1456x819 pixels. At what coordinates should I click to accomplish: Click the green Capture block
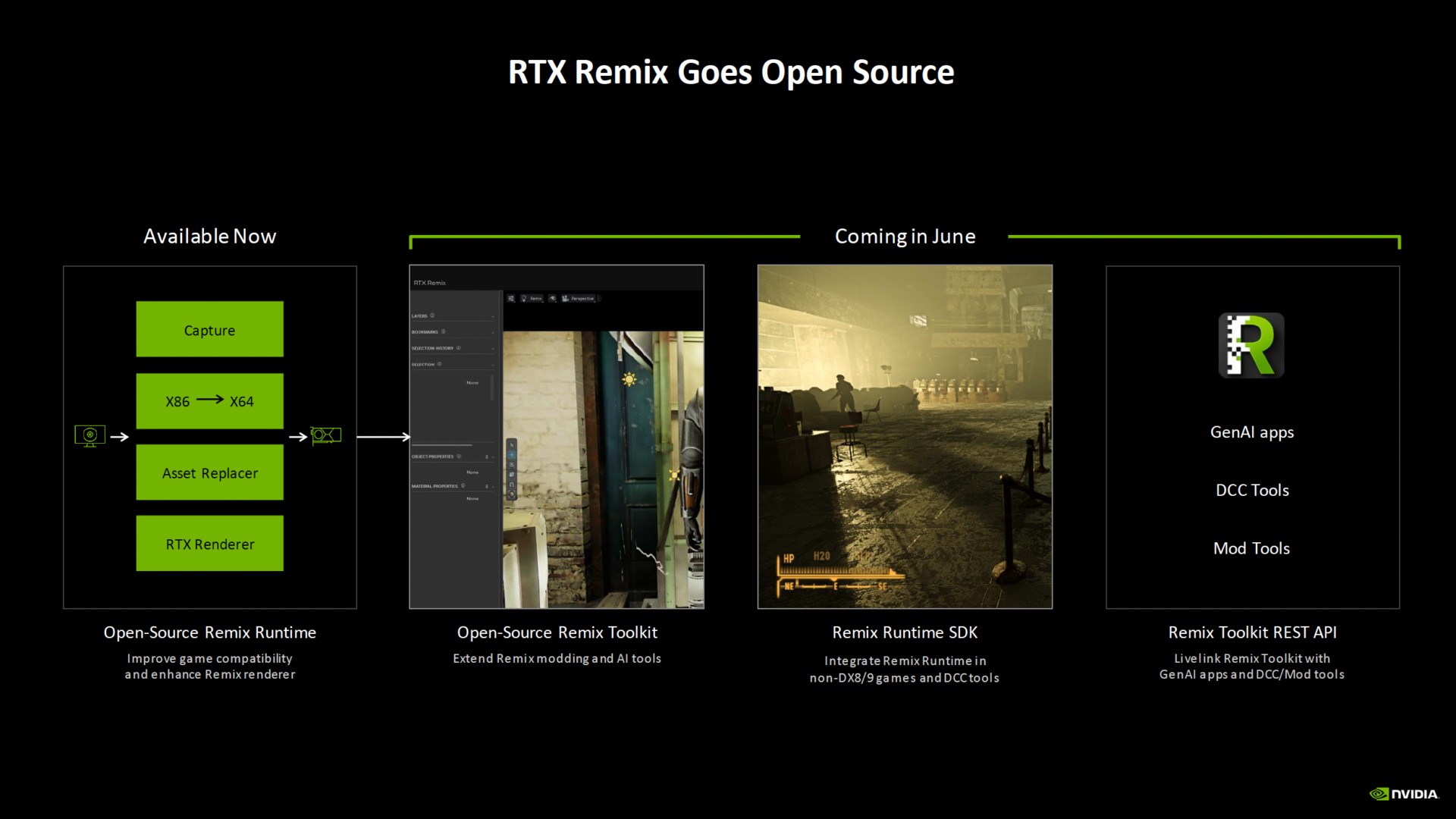(x=209, y=329)
